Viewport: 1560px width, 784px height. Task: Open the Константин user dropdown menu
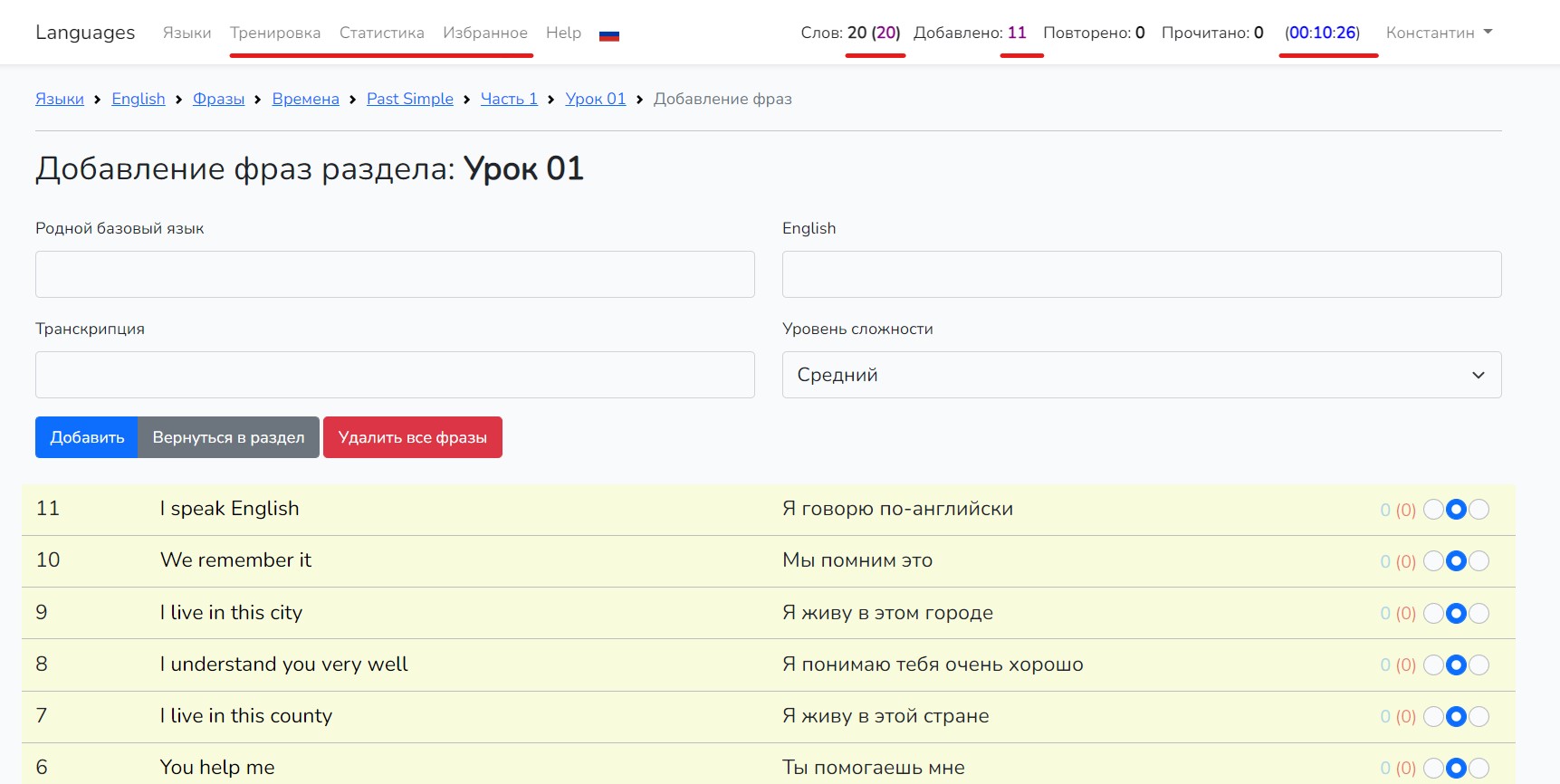point(1438,33)
